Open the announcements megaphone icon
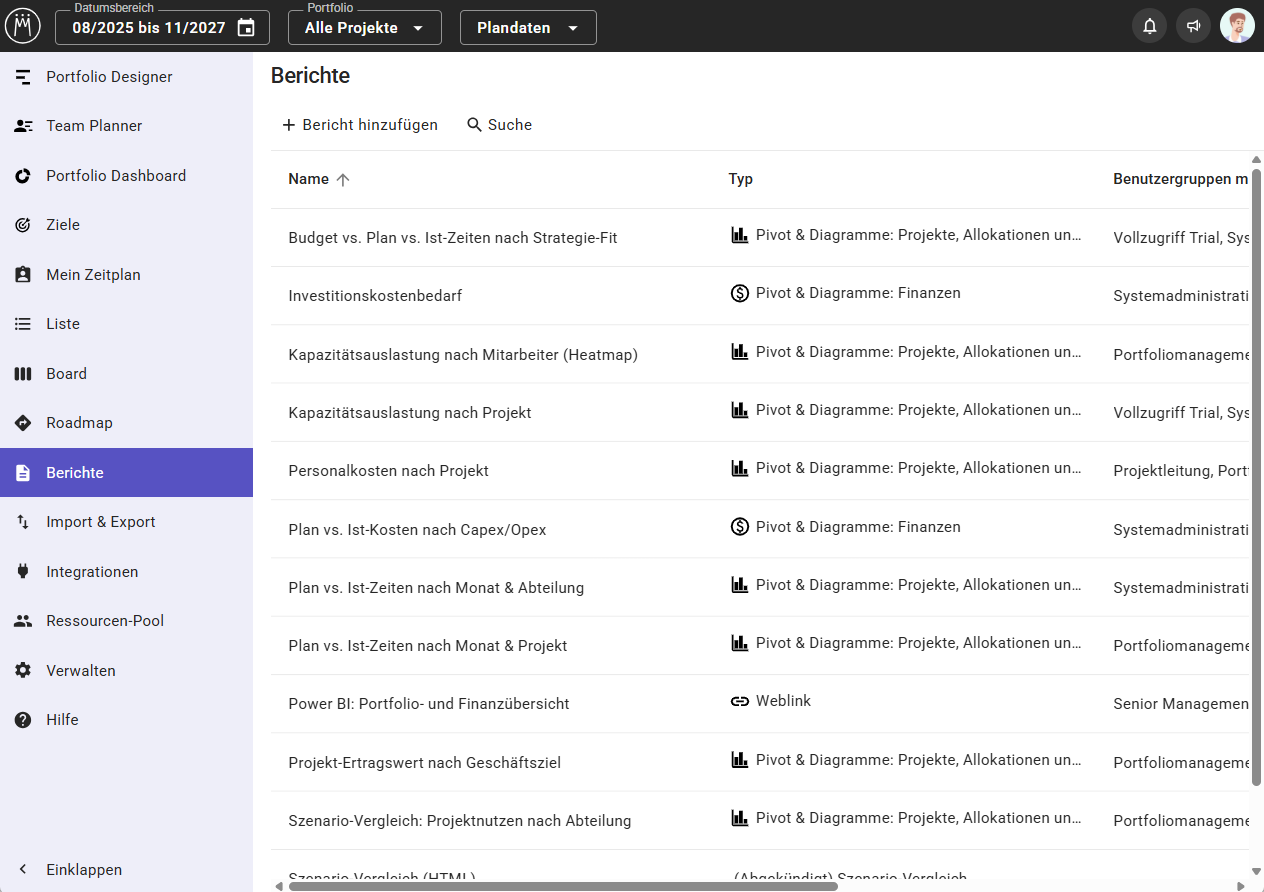This screenshot has width=1264, height=892. (x=1193, y=27)
